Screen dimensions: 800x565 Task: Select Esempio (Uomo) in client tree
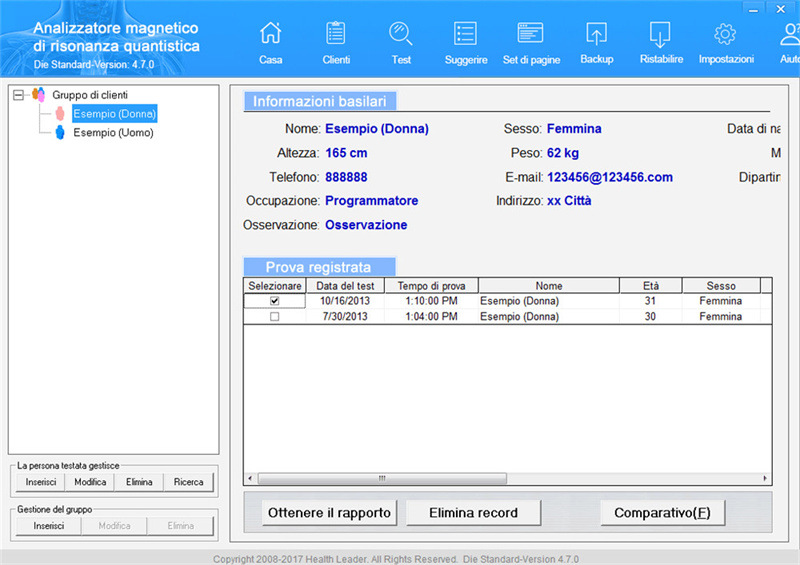click(113, 132)
